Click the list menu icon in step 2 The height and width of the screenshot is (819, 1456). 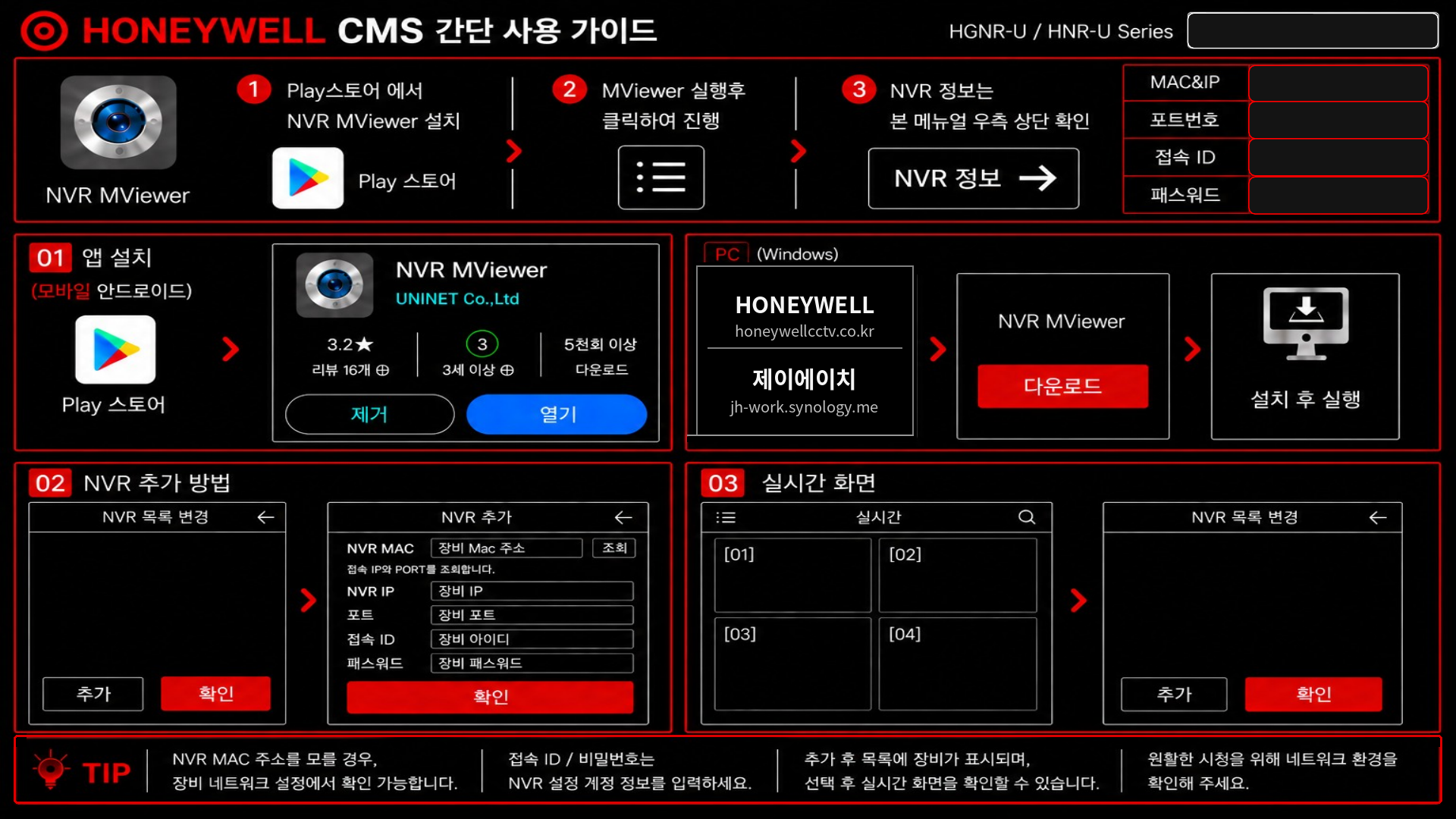pyautogui.click(x=661, y=177)
